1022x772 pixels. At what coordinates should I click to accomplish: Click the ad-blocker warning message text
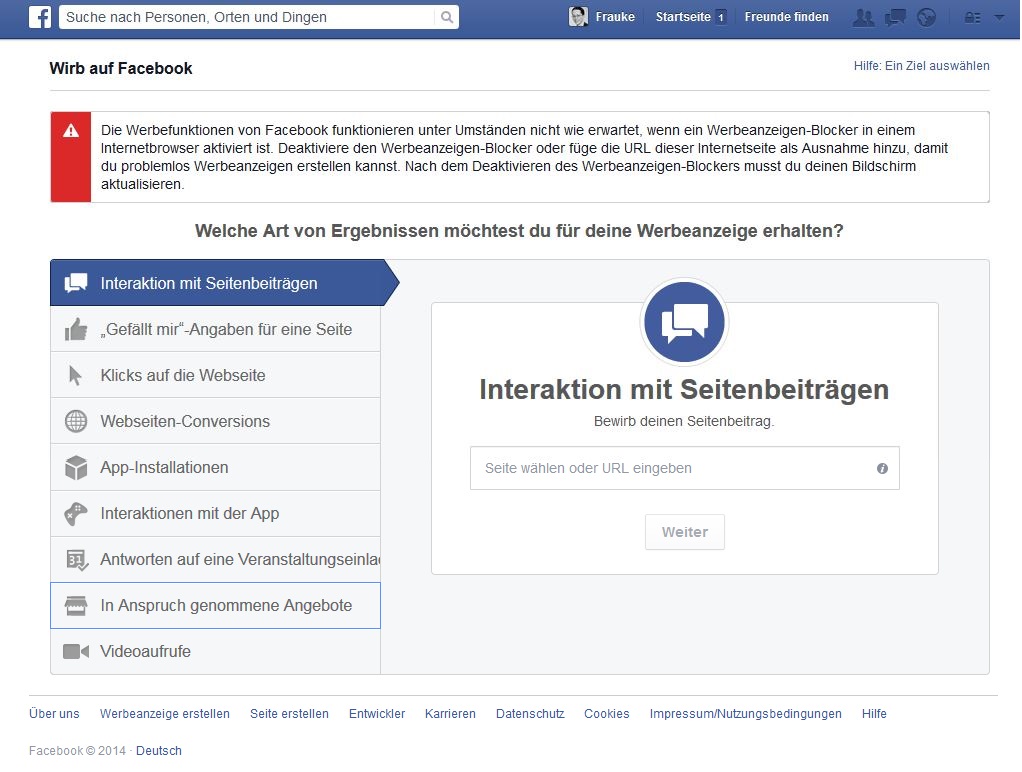pyautogui.click(x=524, y=157)
